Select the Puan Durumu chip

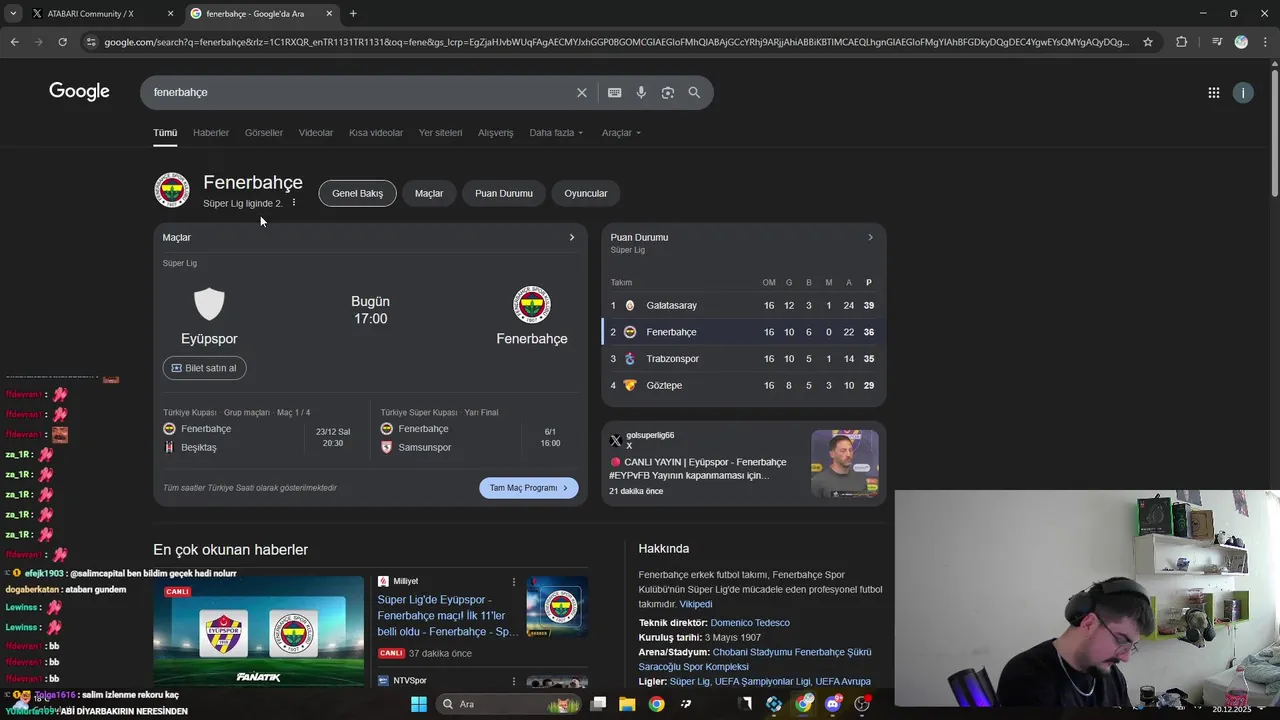click(504, 193)
